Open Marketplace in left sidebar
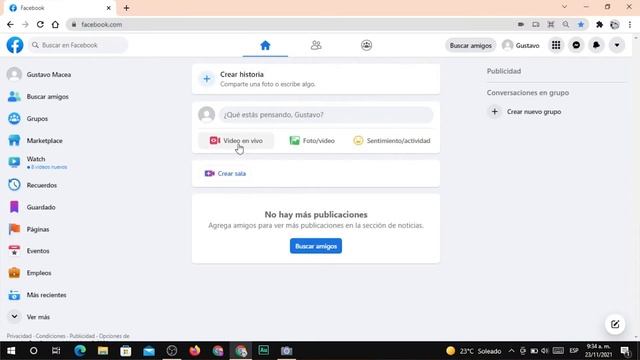This screenshot has width=640, height=360. pyautogui.click(x=35, y=140)
